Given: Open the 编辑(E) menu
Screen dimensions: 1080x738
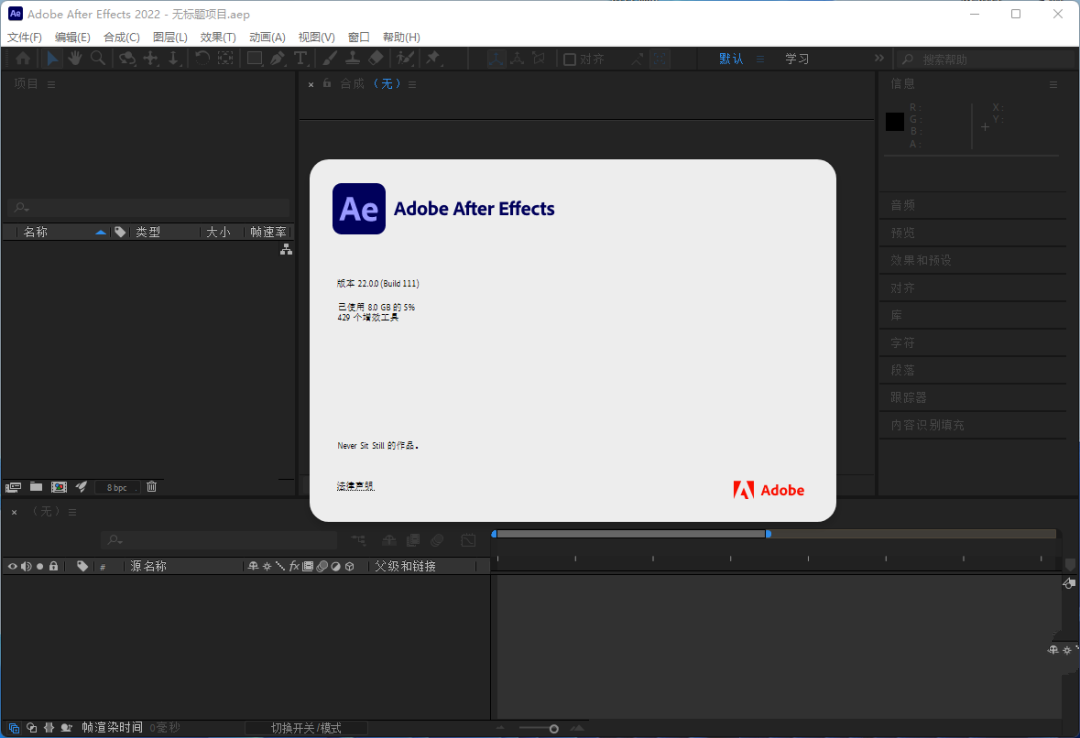Looking at the screenshot, I should click(72, 37).
